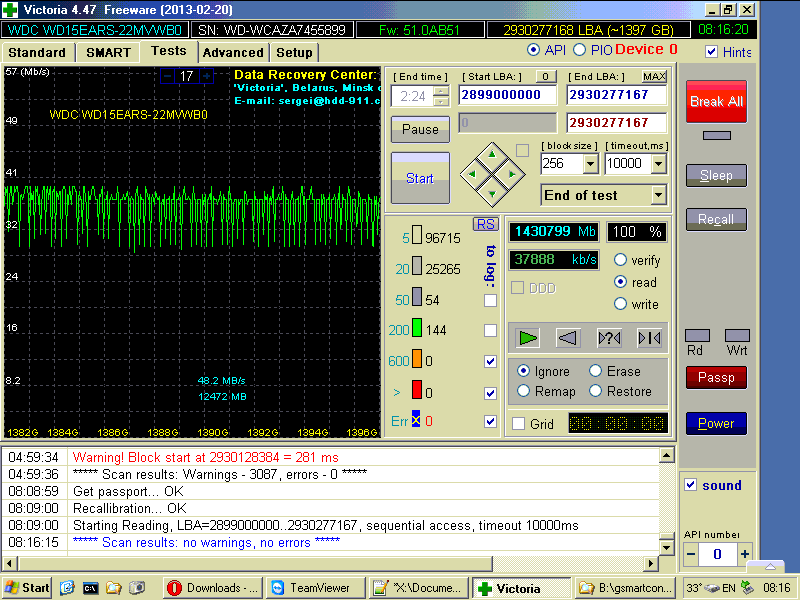The height and width of the screenshot is (600, 800).
Task: Open folder icon in quick launch
Action: coord(113,588)
